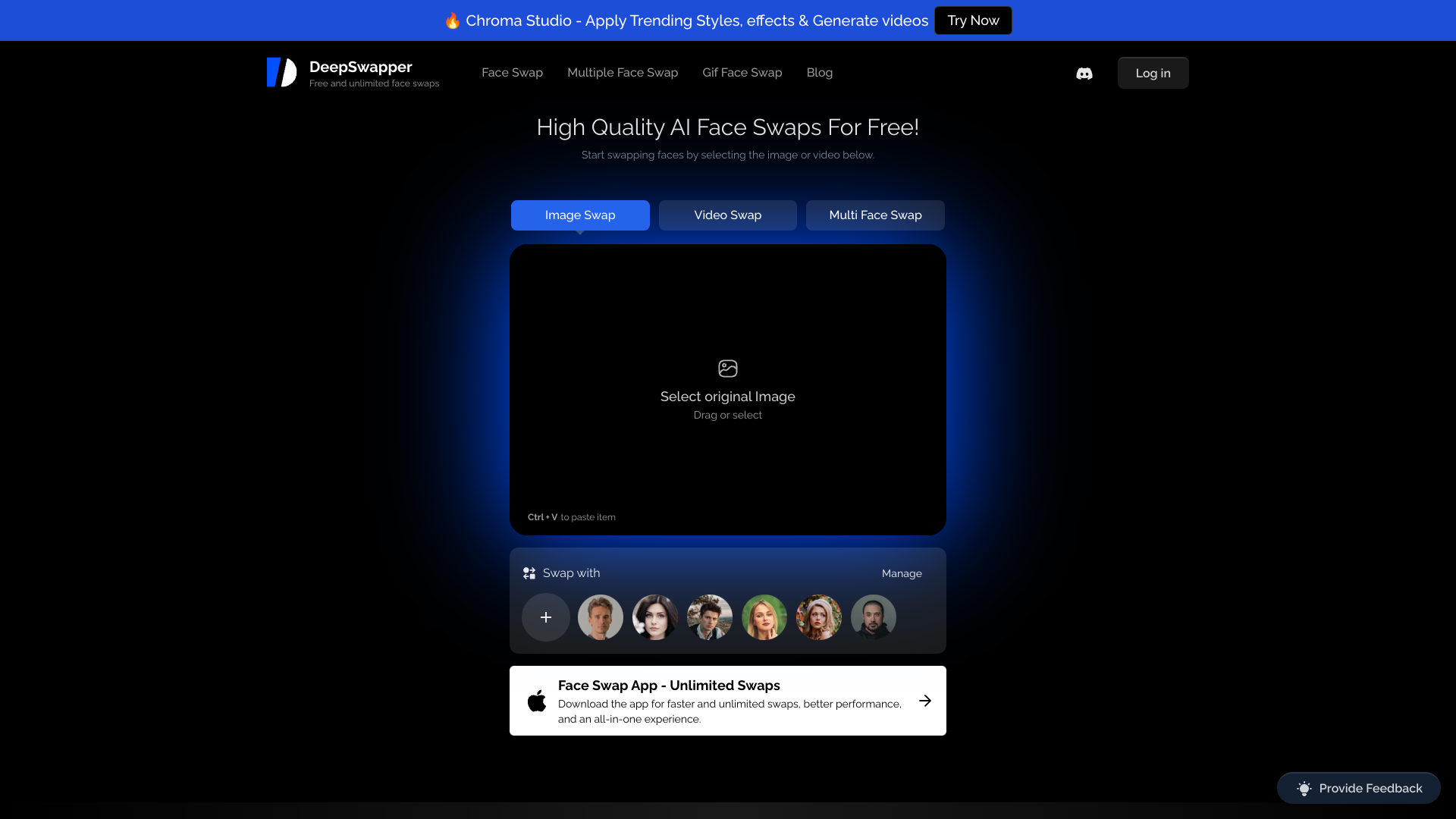Open Multiple Face Swap nav item

[623, 73]
